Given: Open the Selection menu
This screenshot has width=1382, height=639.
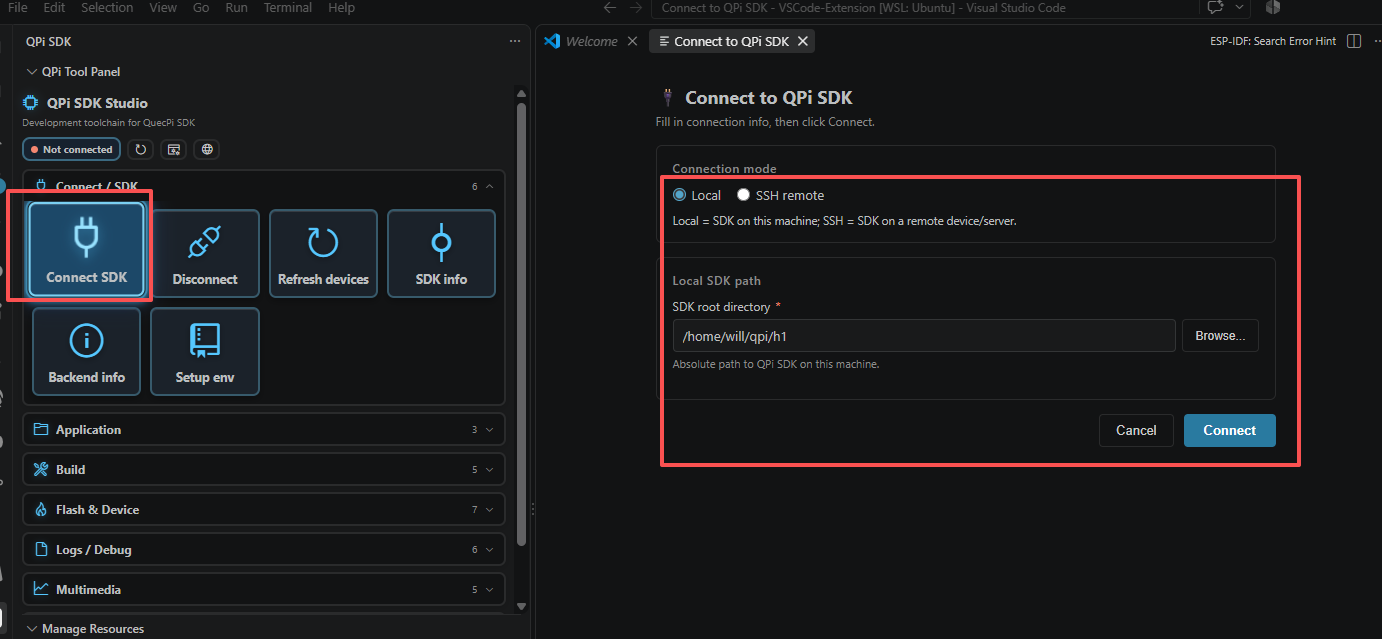Looking at the screenshot, I should pos(107,7).
